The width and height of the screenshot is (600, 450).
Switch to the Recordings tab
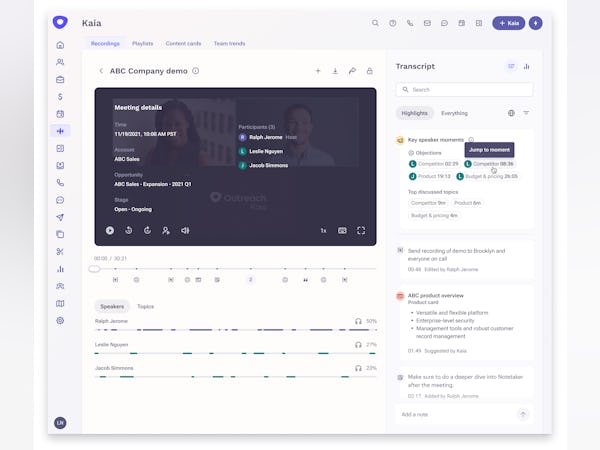tap(105, 44)
